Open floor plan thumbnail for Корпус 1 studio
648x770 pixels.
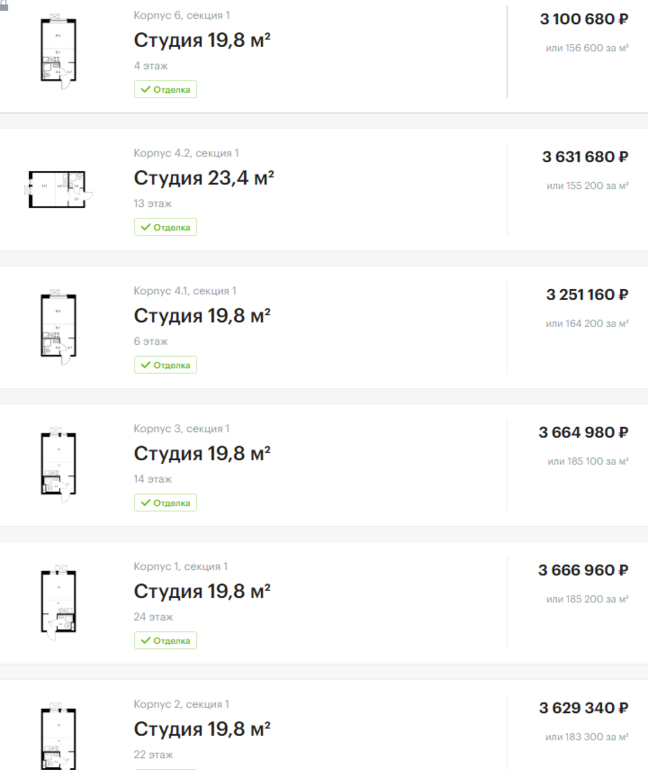[x=59, y=601]
